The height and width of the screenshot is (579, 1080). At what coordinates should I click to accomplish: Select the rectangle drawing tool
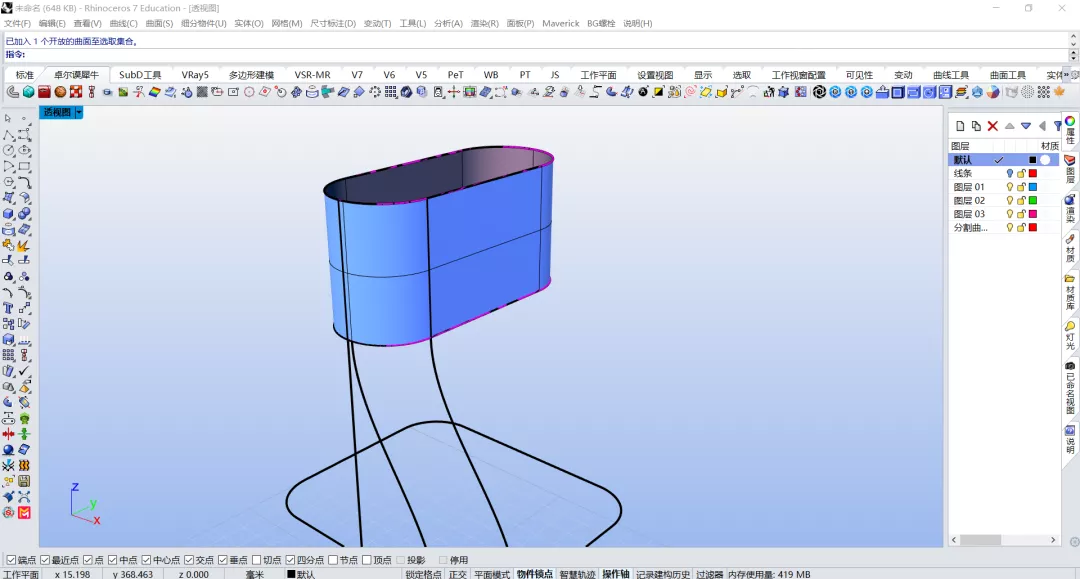coord(24,166)
